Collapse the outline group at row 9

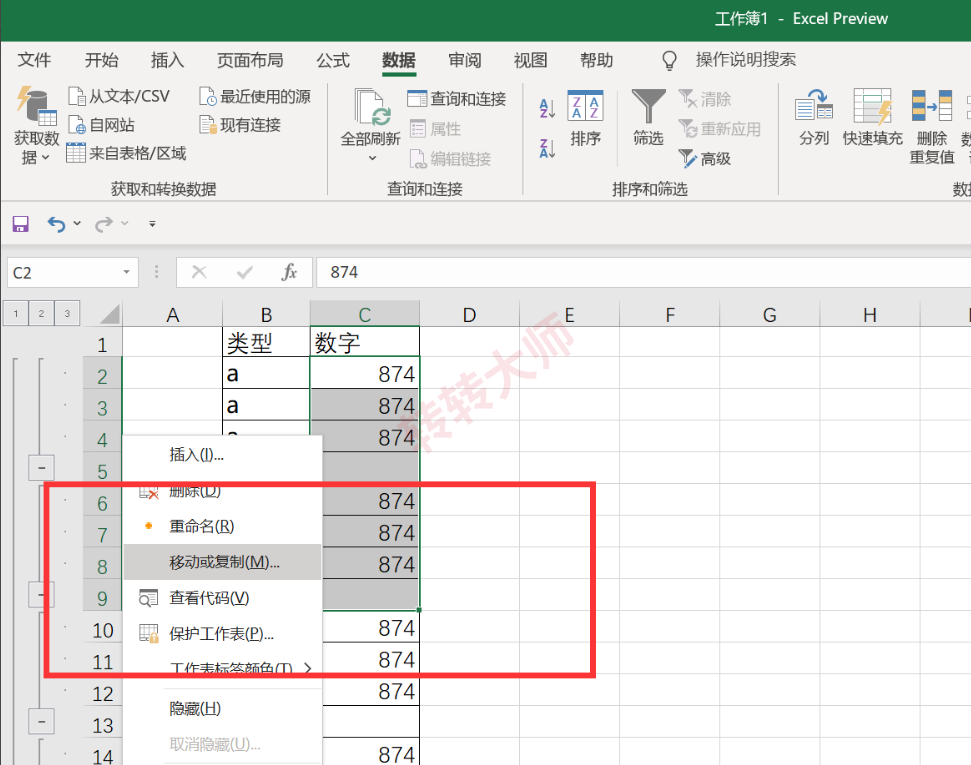pos(41,595)
